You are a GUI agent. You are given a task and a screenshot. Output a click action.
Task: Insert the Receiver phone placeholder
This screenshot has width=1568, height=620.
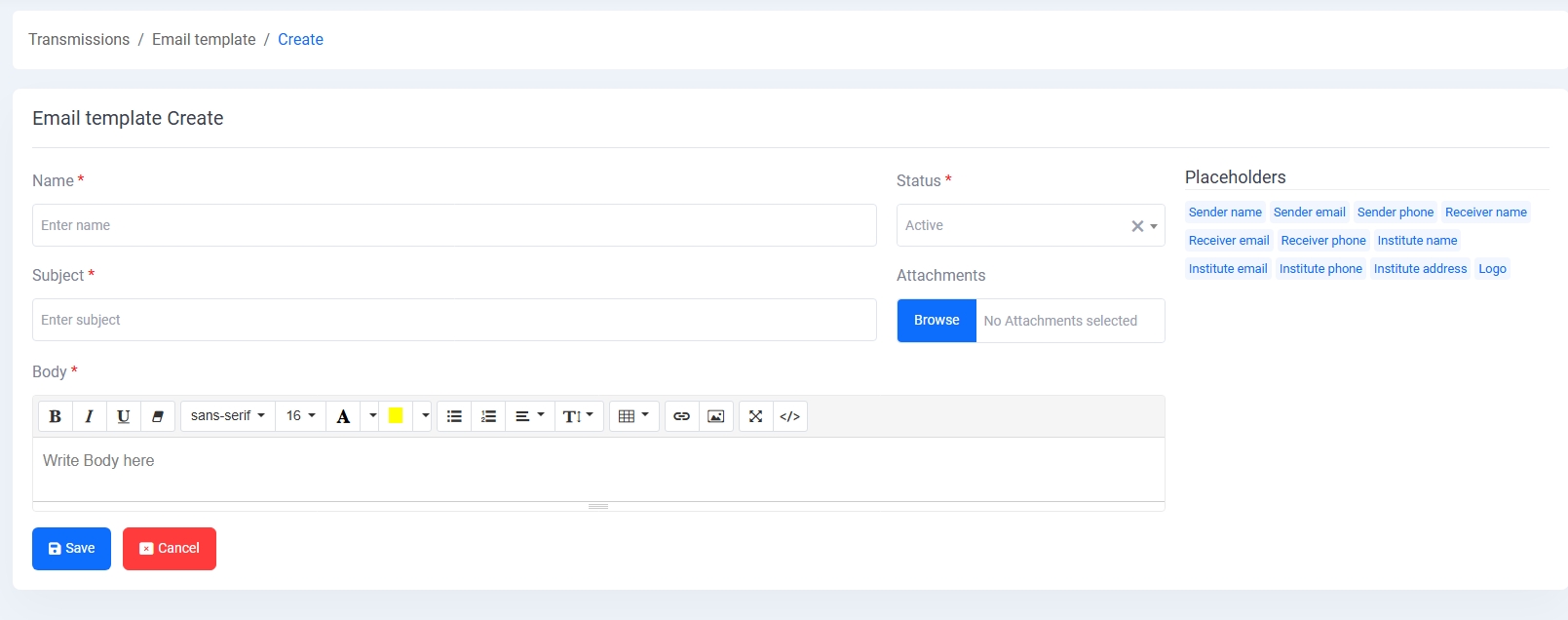(1323, 241)
